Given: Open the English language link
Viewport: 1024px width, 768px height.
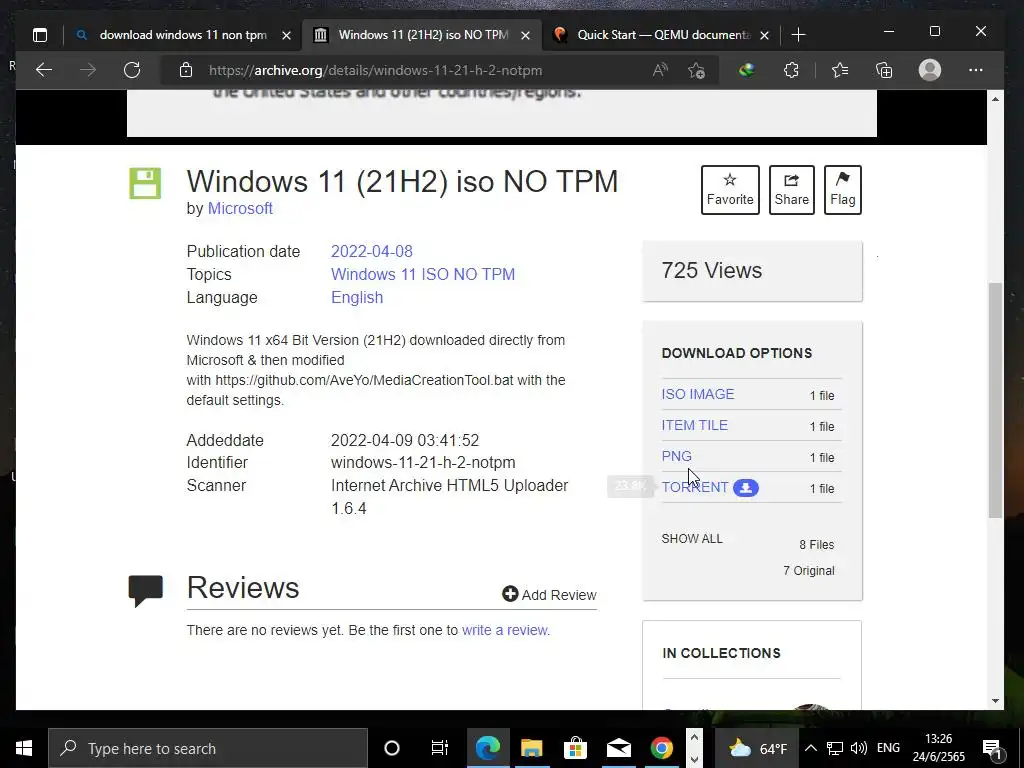Looking at the screenshot, I should coord(357,297).
